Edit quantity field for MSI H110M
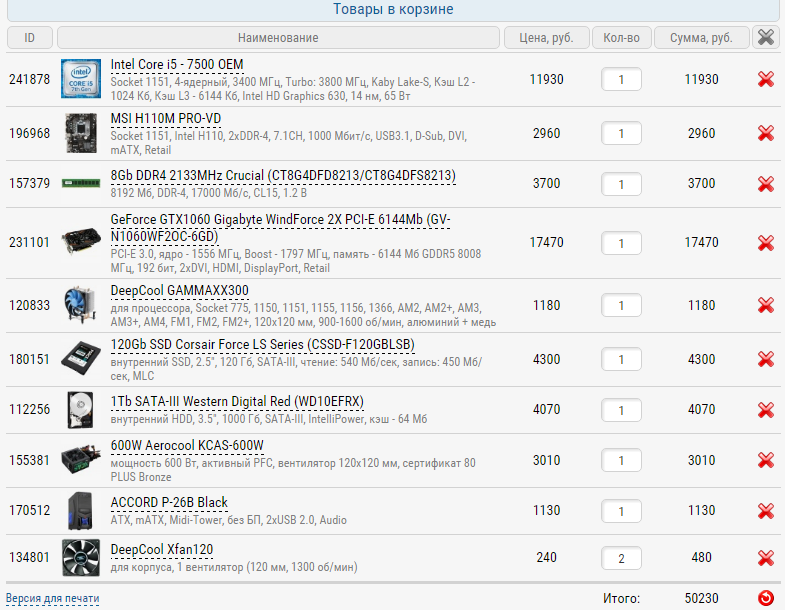This screenshot has width=785, height=610. (x=621, y=133)
